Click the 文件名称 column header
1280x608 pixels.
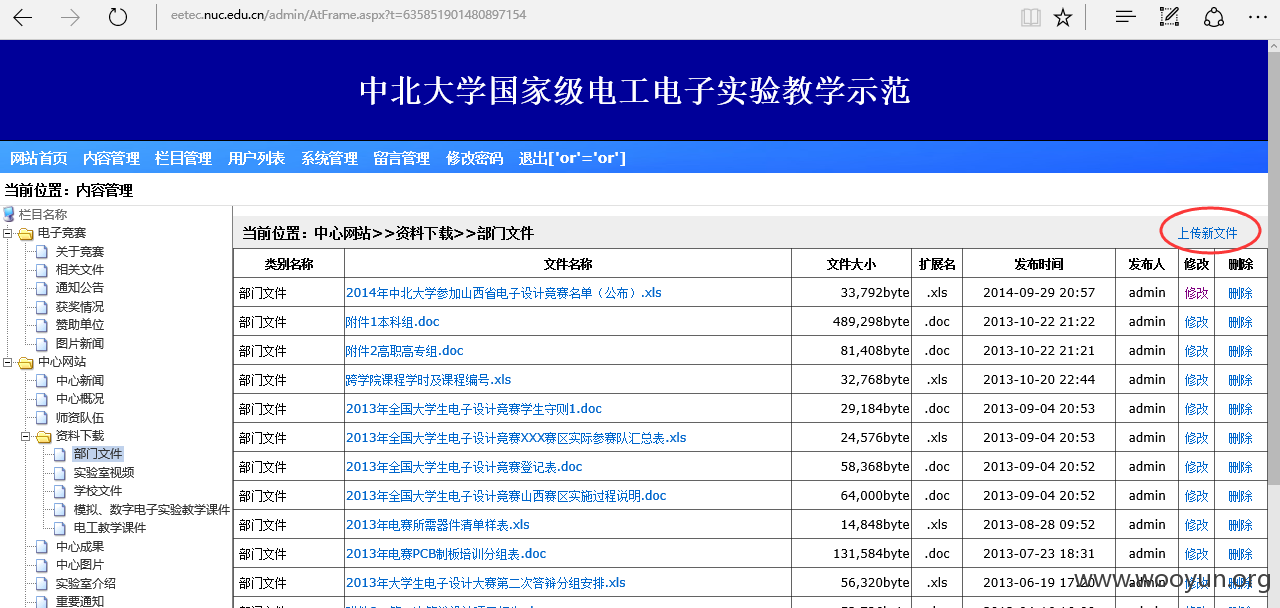pos(568,264)
